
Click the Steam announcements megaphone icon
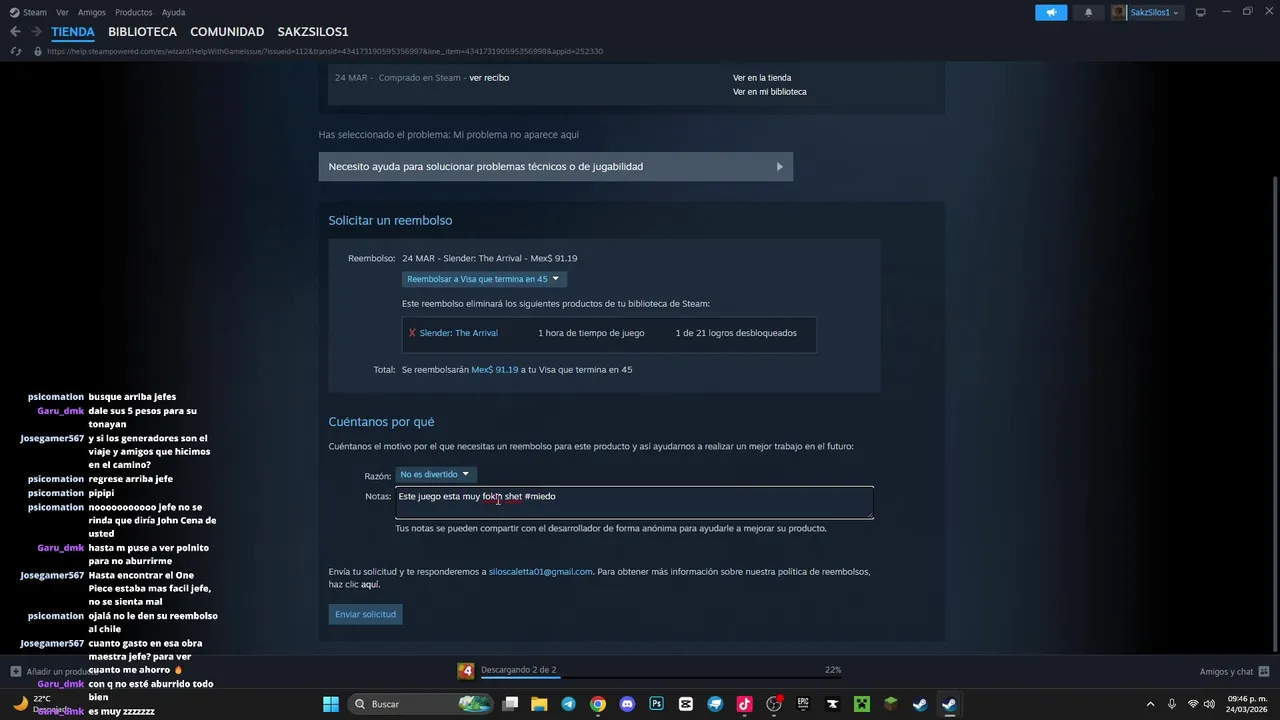coord(1051,12)
